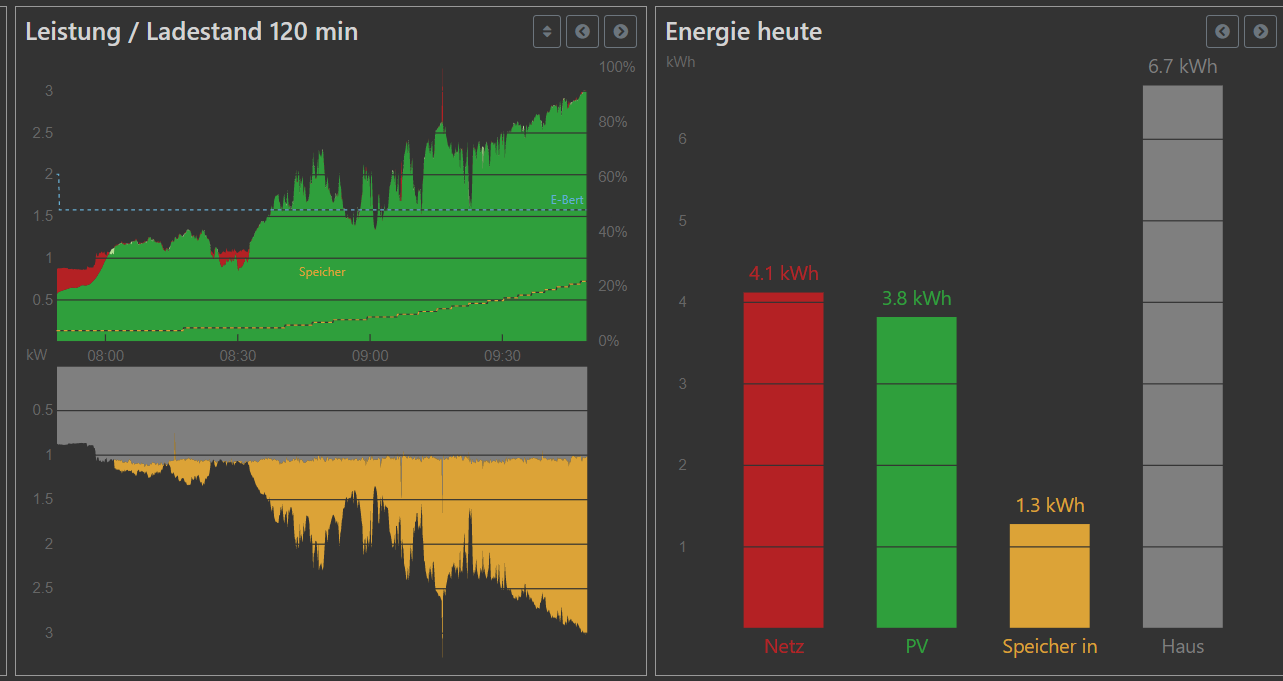Click the 09:30 time axis label
Image resolution: width=1283 pixels, height=681 pixels.
click(502, 355)
